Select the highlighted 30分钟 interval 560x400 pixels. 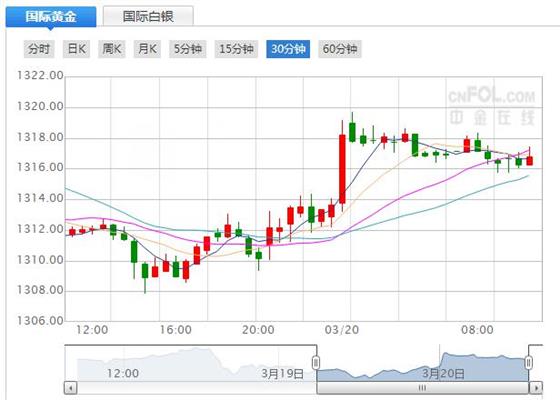click(288, 49)
